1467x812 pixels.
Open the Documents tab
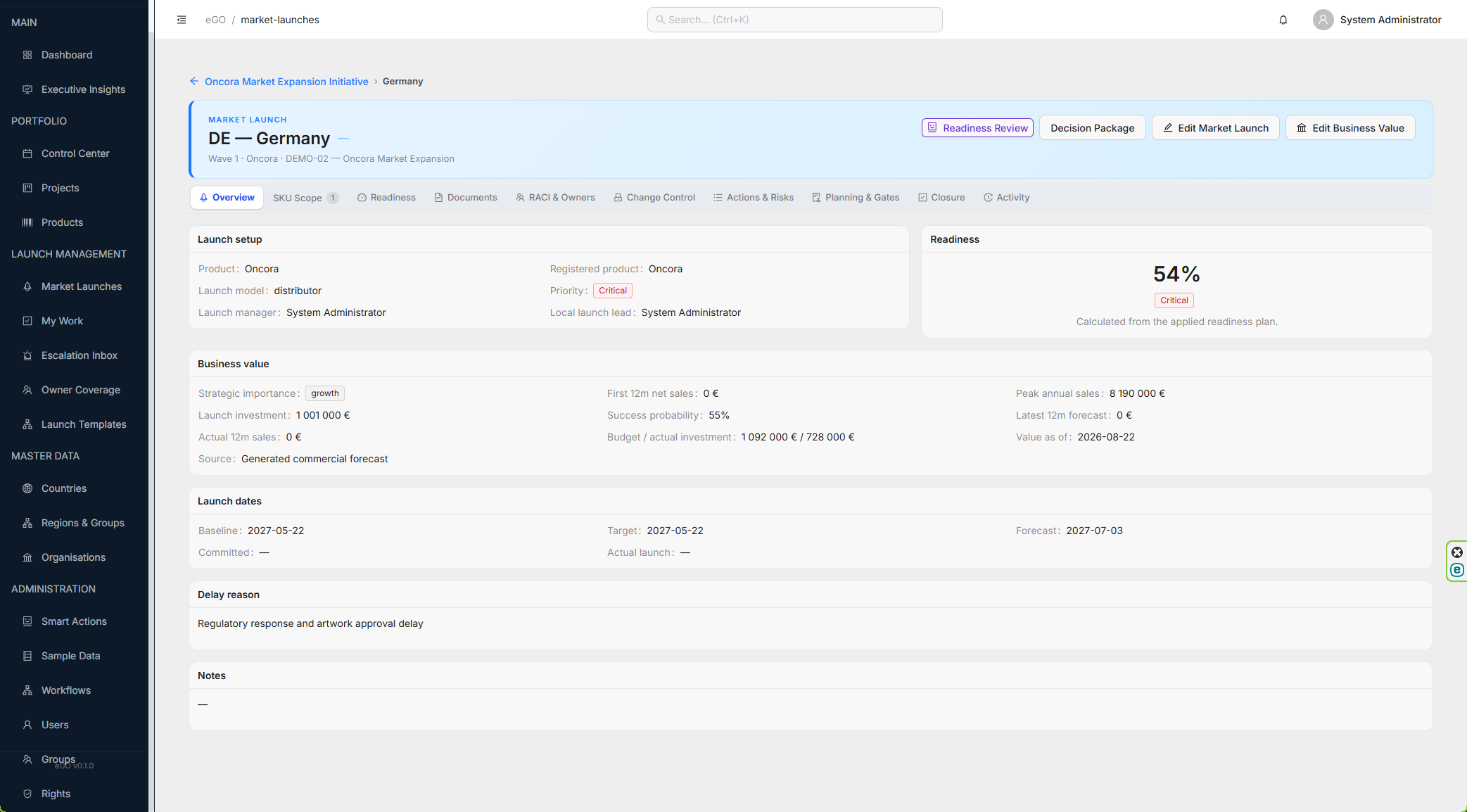pos(466,198)
